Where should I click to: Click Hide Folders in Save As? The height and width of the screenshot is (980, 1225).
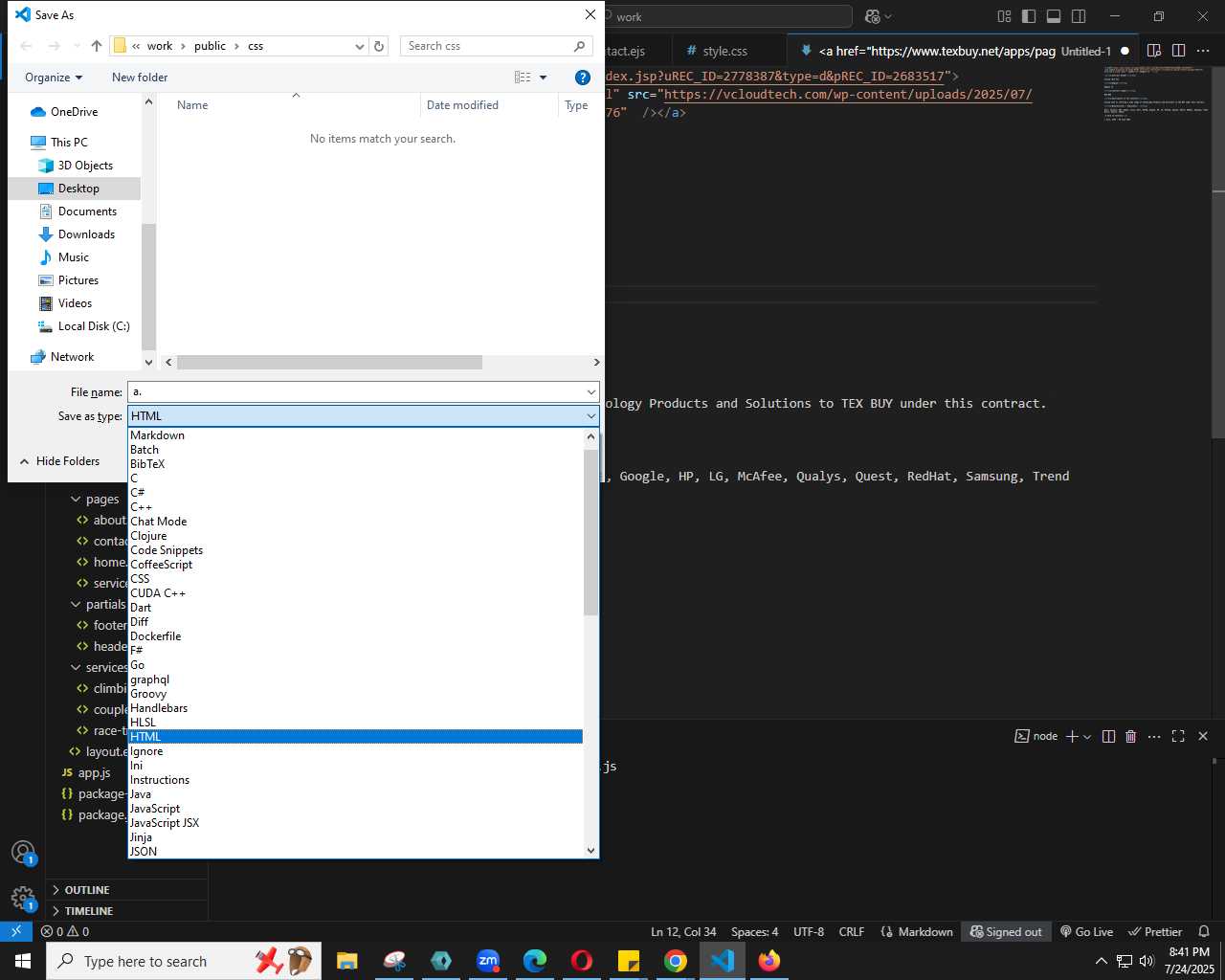[59, 461]
